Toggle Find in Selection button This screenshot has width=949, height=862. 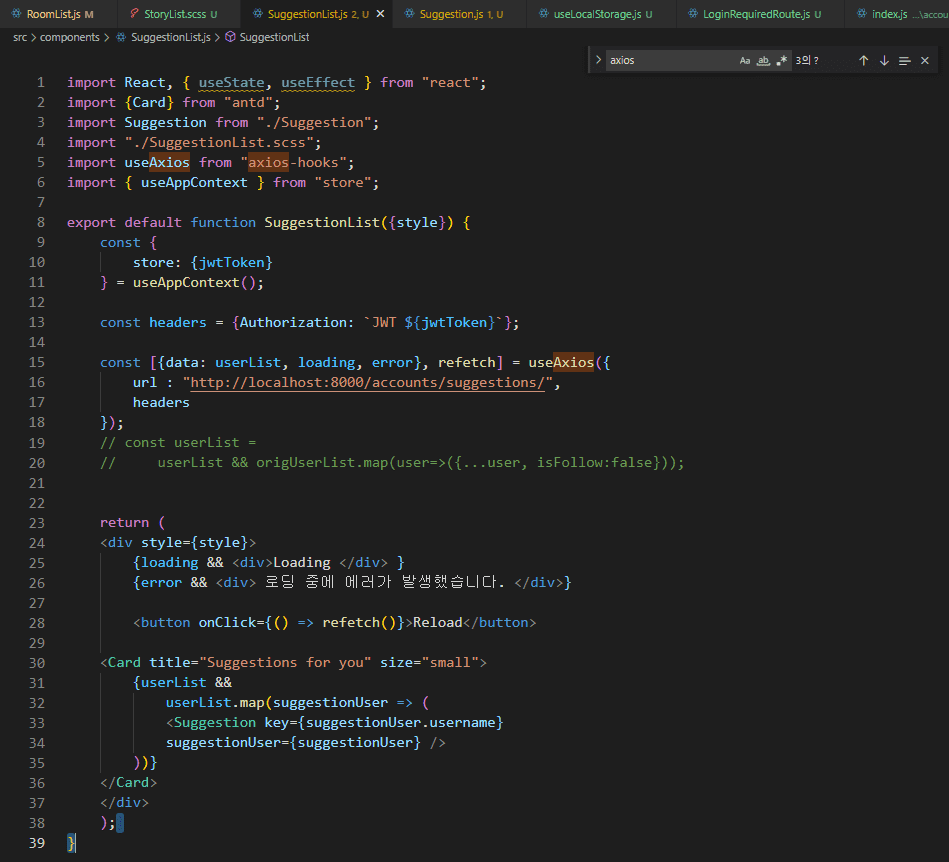(904, 61)
